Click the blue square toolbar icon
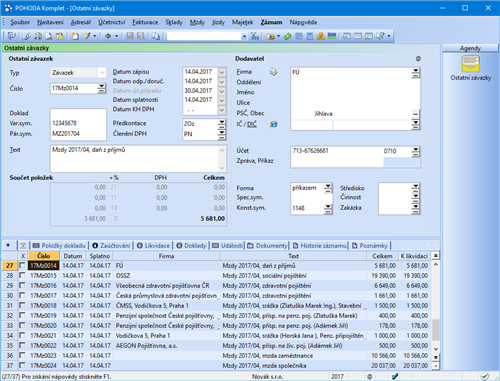 click(x=299, y=36)
